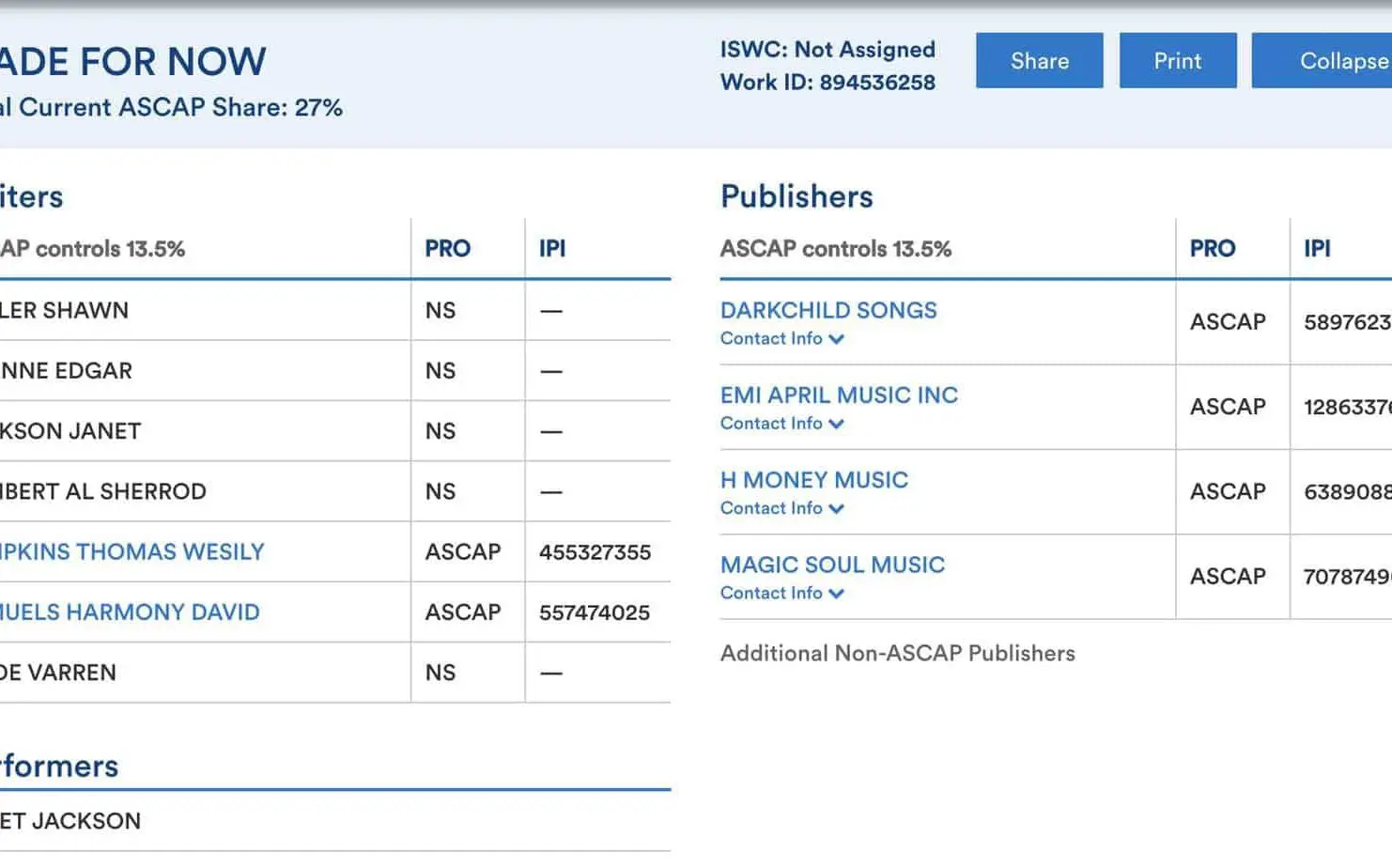Open the DARKCHILD SONGS publisher link
1392x868 pixels.
coord(827,310)
